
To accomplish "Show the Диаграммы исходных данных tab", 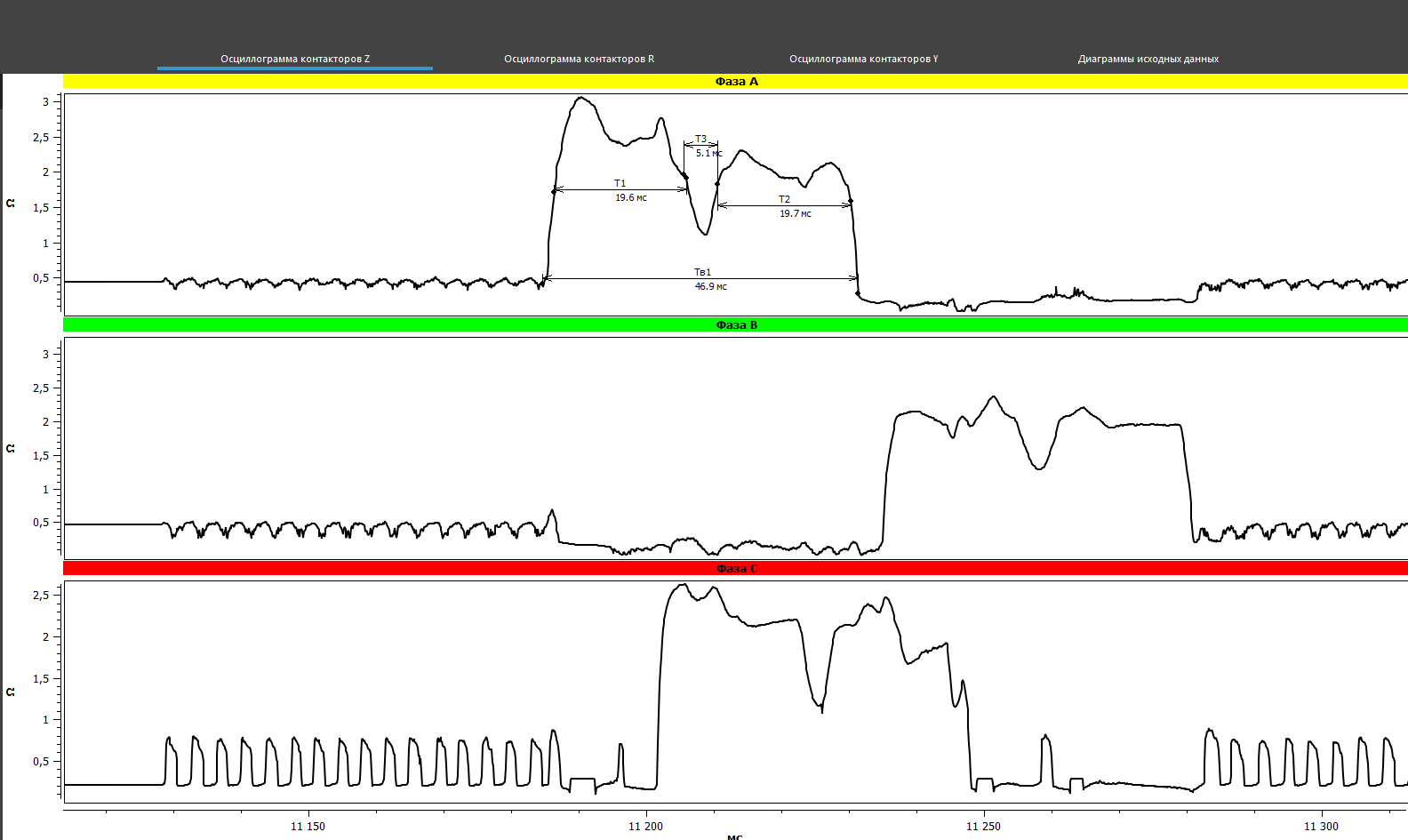I will pyautogui.click(x=1148, y=59).
